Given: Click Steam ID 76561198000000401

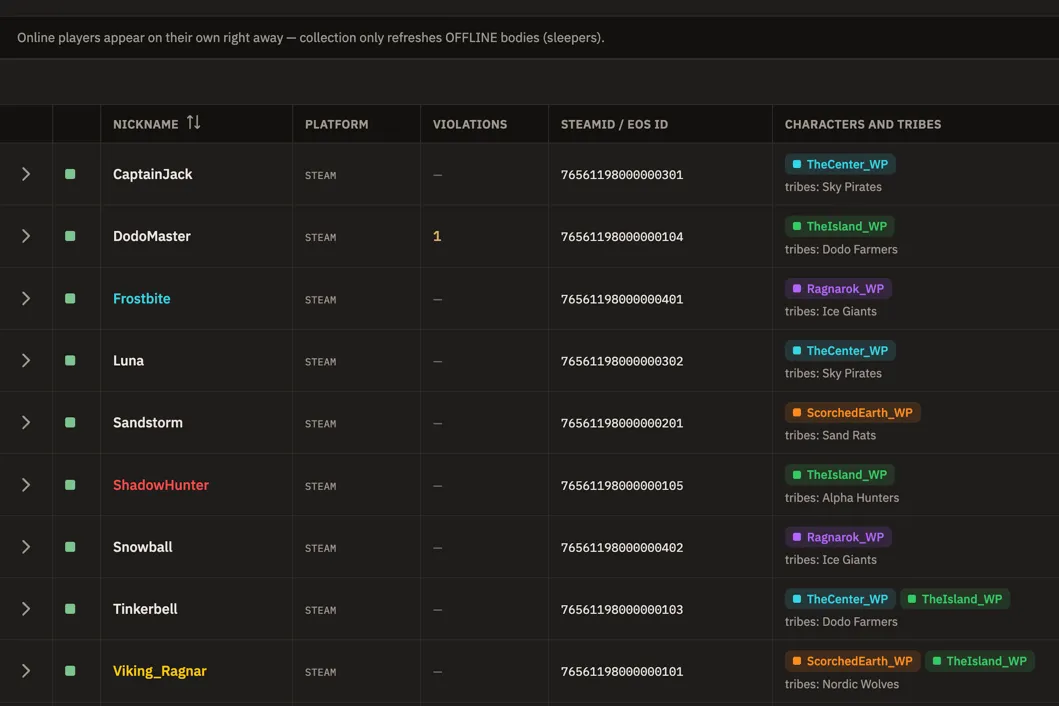Looking at the screenshot, I should click(x=621, y=299).
